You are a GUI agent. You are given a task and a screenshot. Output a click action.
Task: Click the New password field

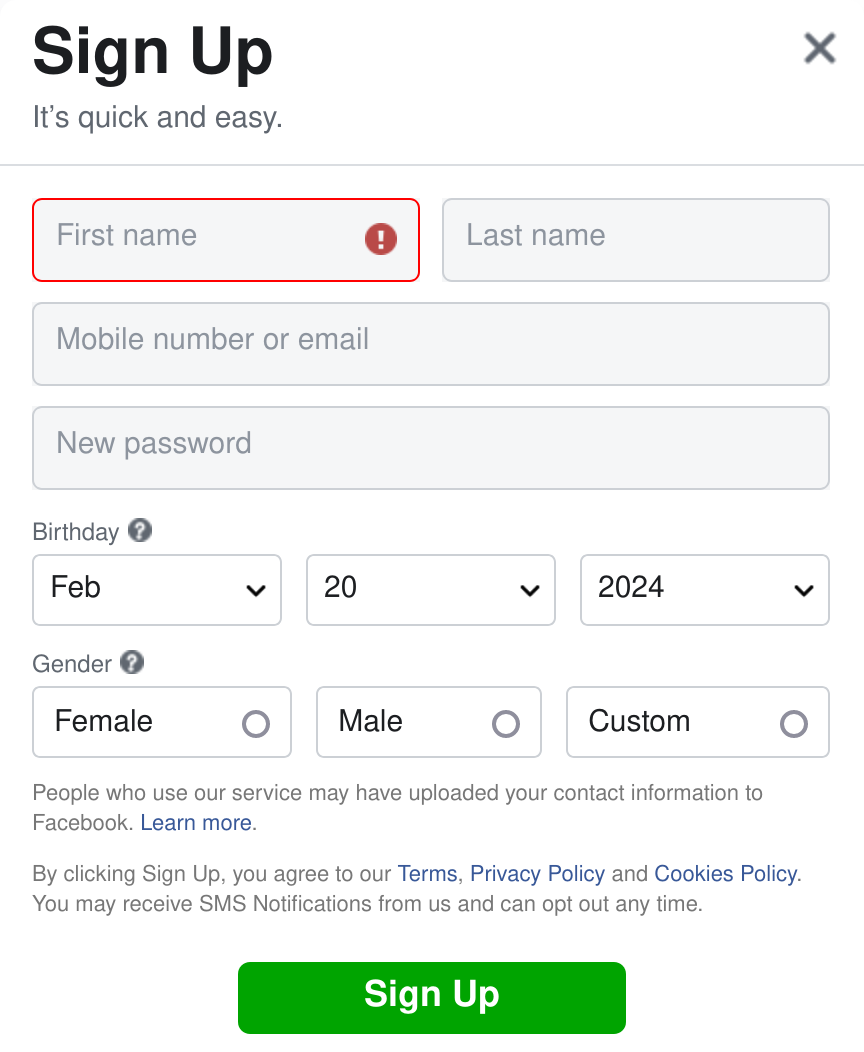[430, 447]
